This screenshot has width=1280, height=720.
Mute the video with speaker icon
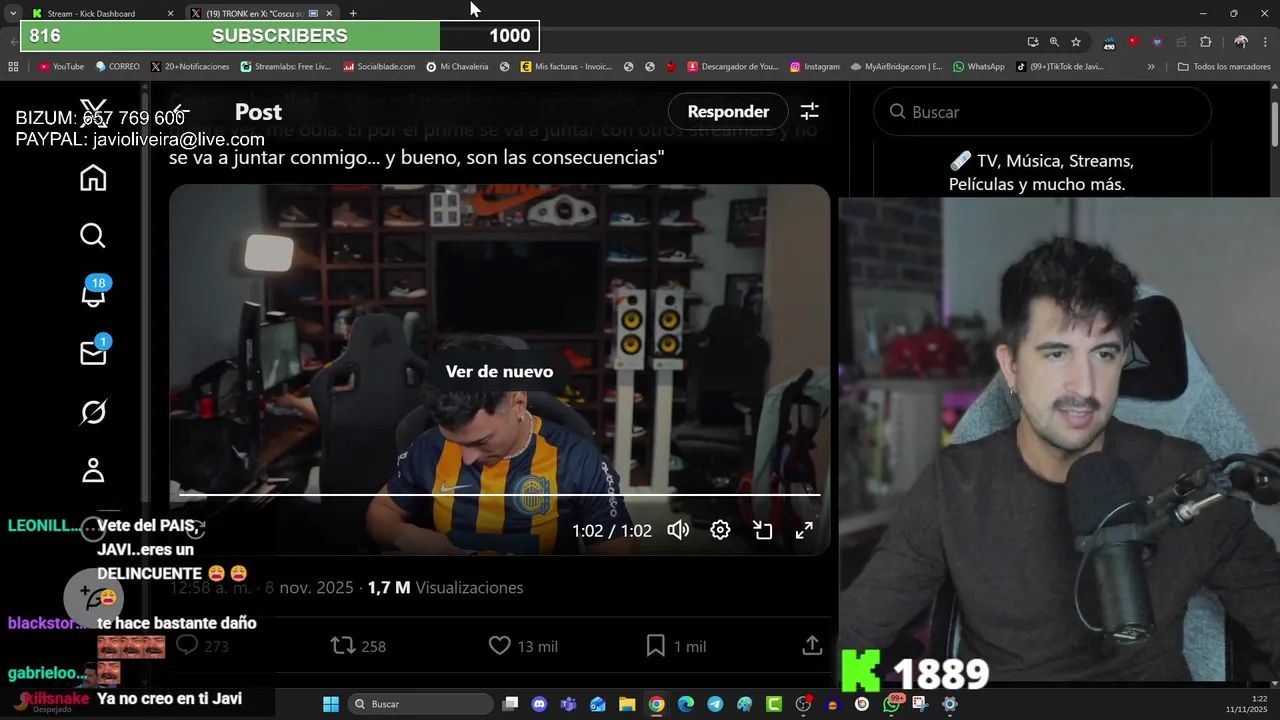678,530
